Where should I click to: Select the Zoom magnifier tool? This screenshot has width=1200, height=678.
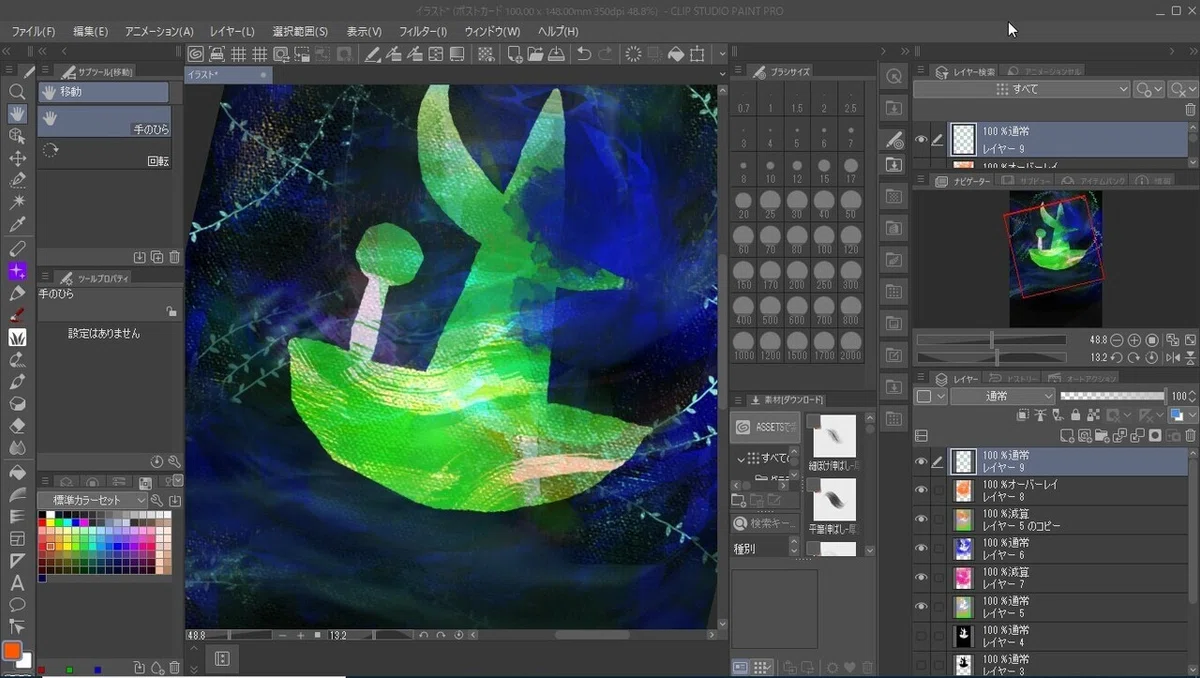tap(17, 91)
